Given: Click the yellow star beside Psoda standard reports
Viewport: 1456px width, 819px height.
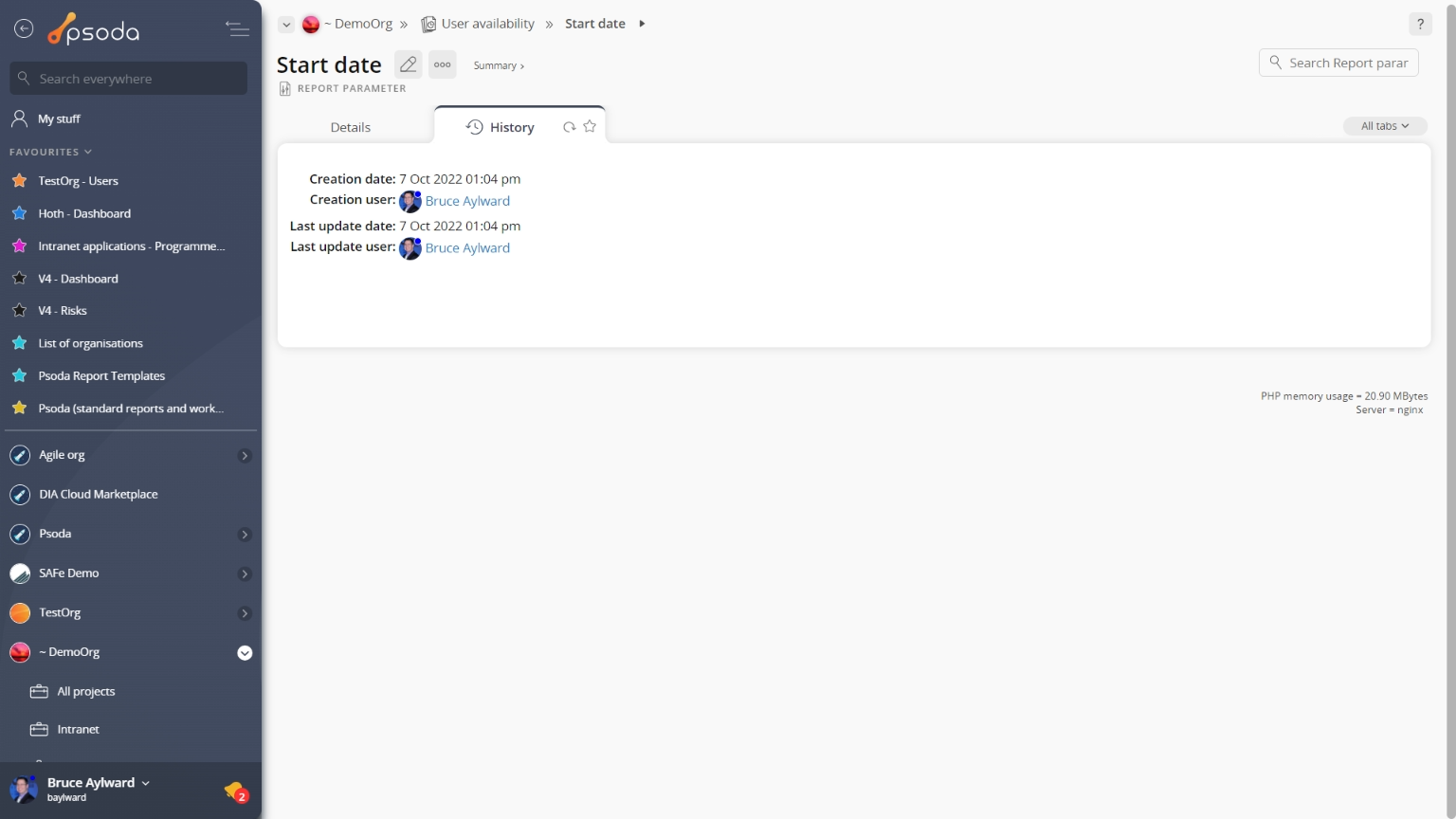Looking at the screenshot, I should [19, 408].
